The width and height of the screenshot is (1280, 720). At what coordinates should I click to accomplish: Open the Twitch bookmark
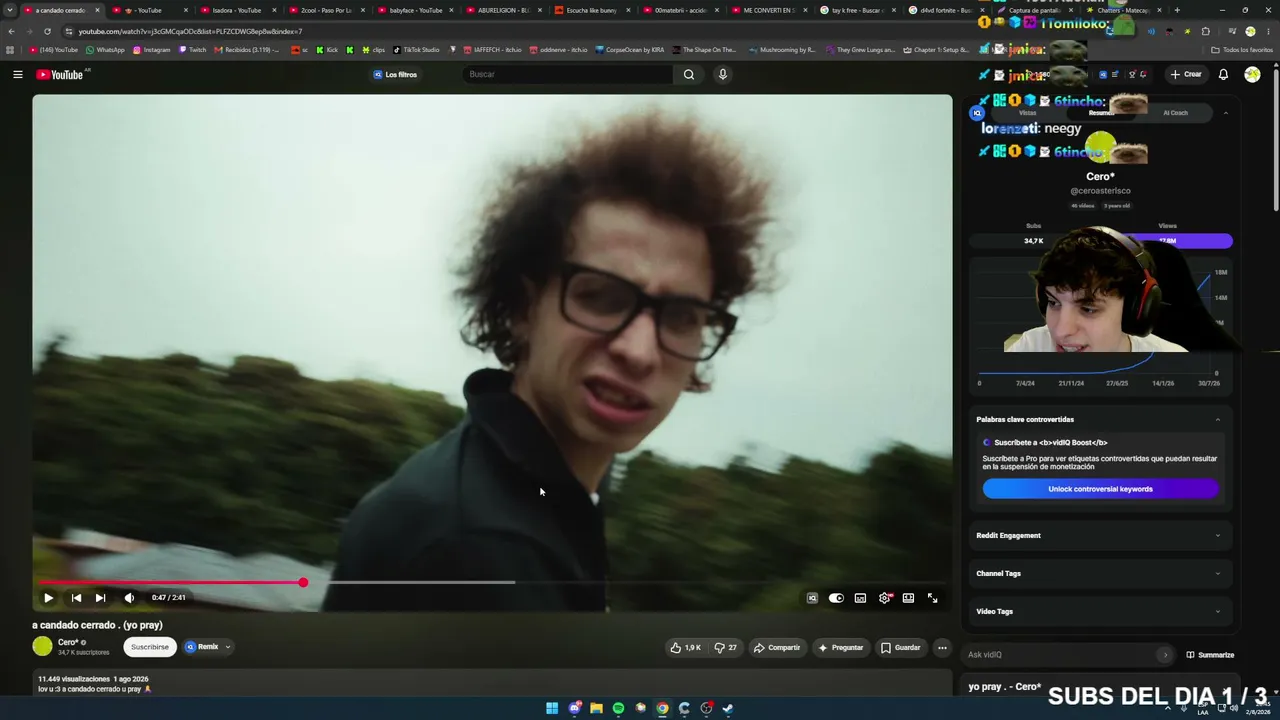[x=192, y=50]
